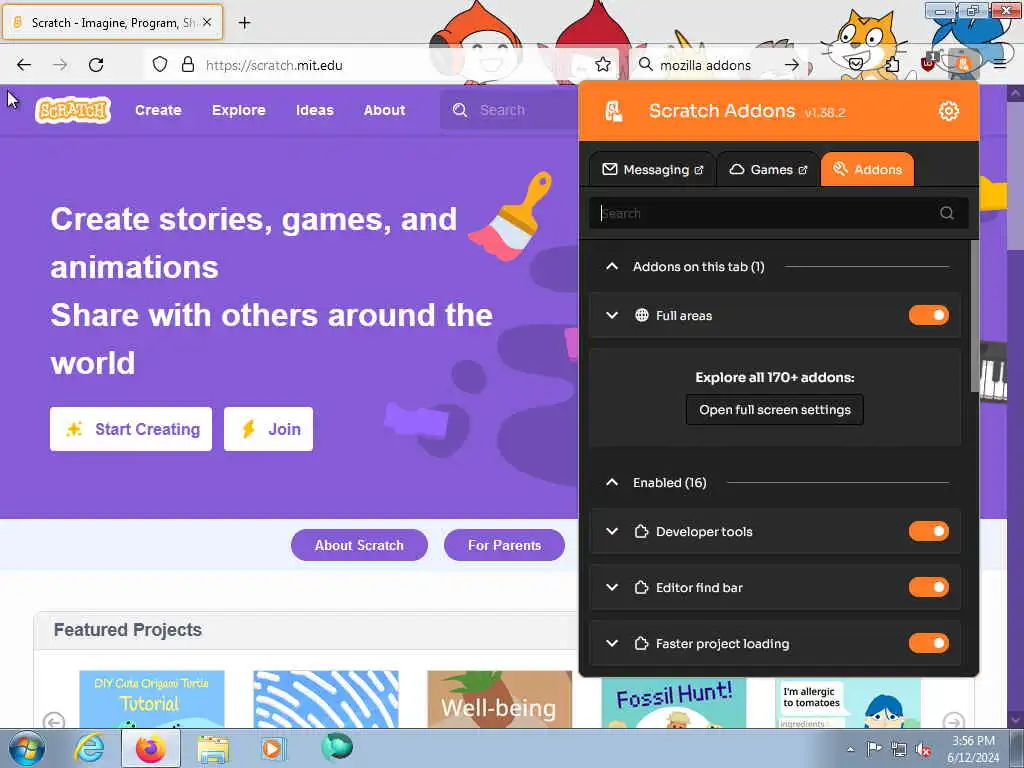Screen dimensions: 1024x768
Task: Open the Windows Start menu
Action: (x=26, y=748)
